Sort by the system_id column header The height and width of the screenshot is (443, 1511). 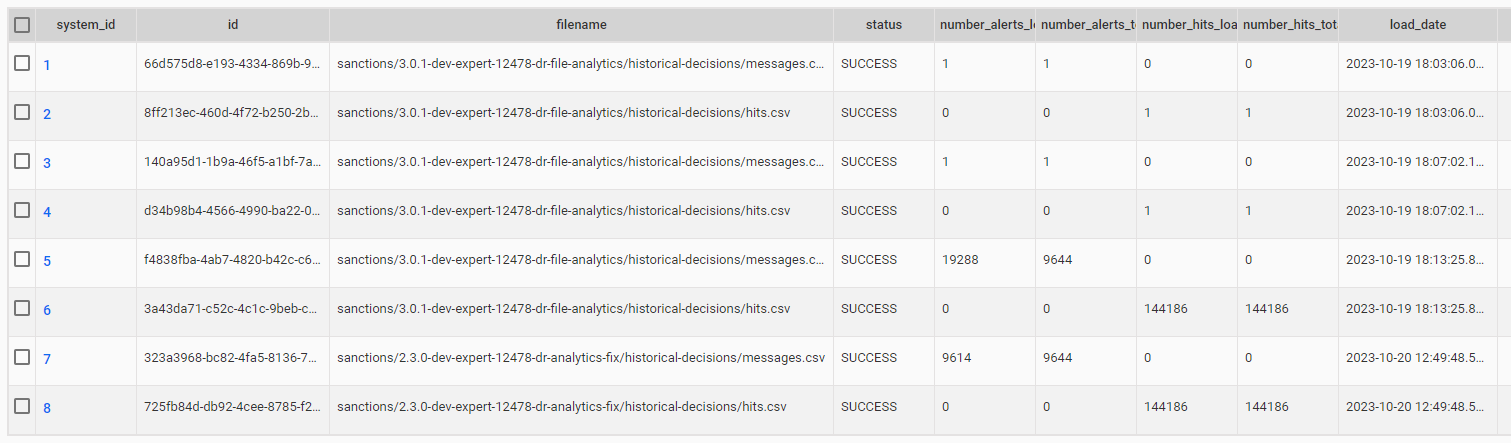click(x=85, y=25)
